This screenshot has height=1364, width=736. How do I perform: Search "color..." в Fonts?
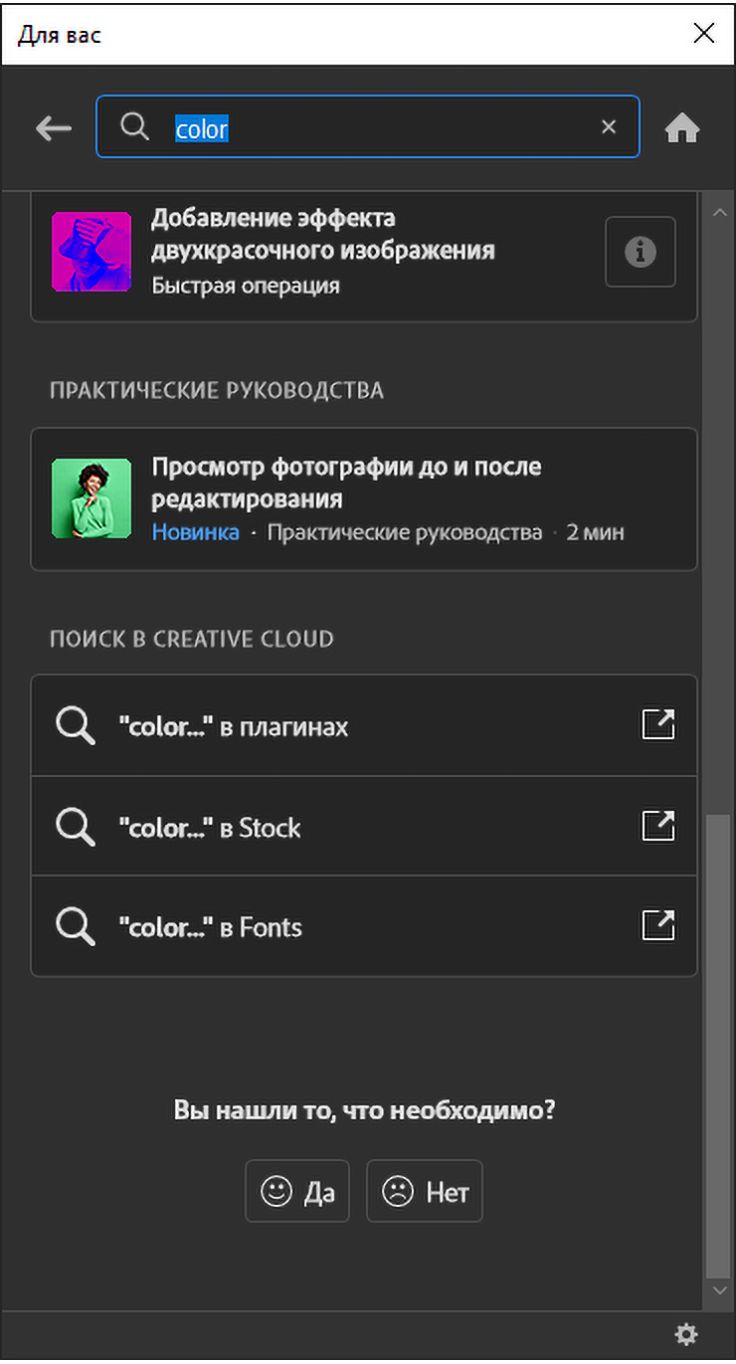click(211, 928)
